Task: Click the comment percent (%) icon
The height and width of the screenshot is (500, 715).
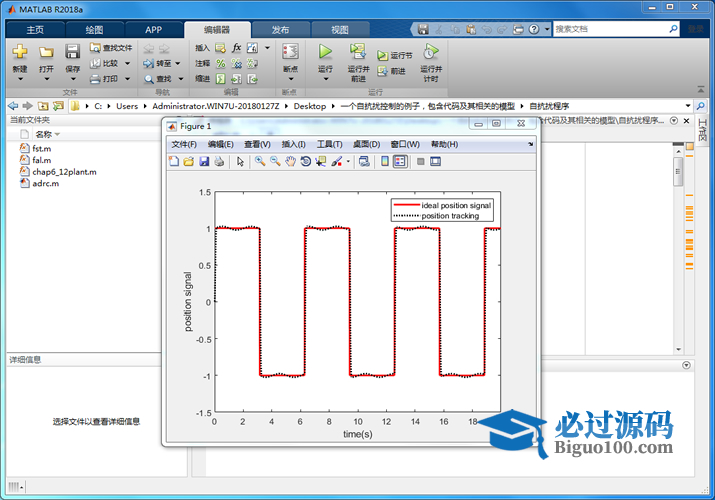Action: [x=221, y=63]
